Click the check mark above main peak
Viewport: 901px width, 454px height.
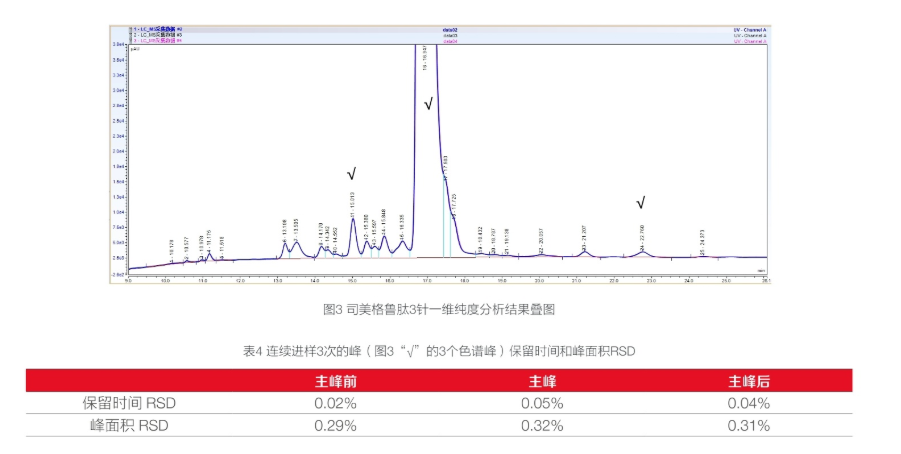[x=429, y=104]
